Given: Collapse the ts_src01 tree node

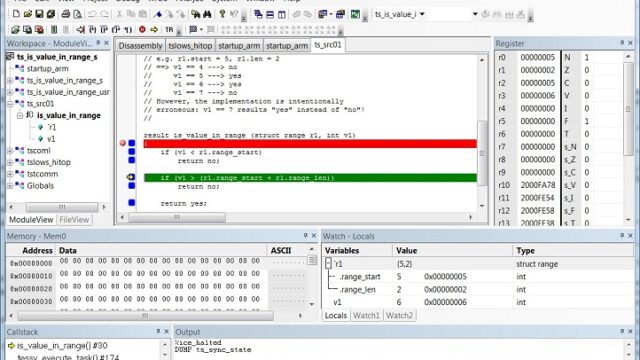Looking at the screenshot, I should click(10, 104).
